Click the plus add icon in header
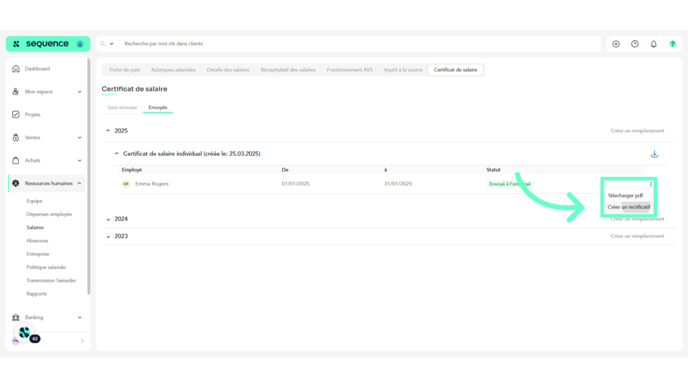The height and width of the screenshot is (387, 688). [616, 44]
